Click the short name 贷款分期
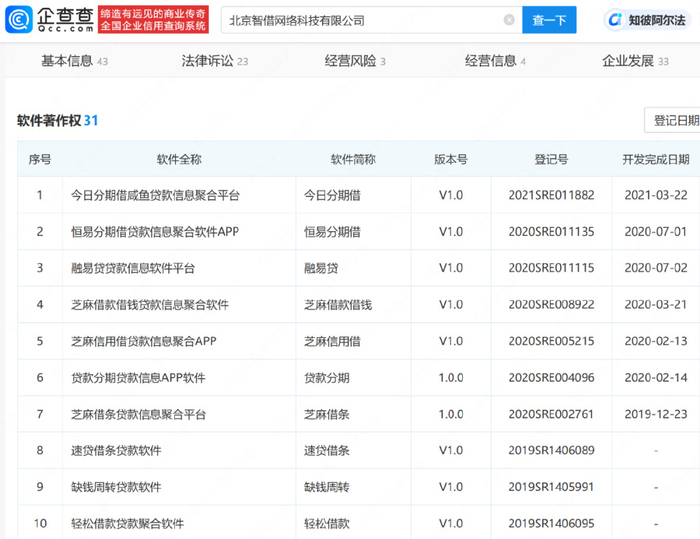 pyautogui.click(x=327, y=378)
